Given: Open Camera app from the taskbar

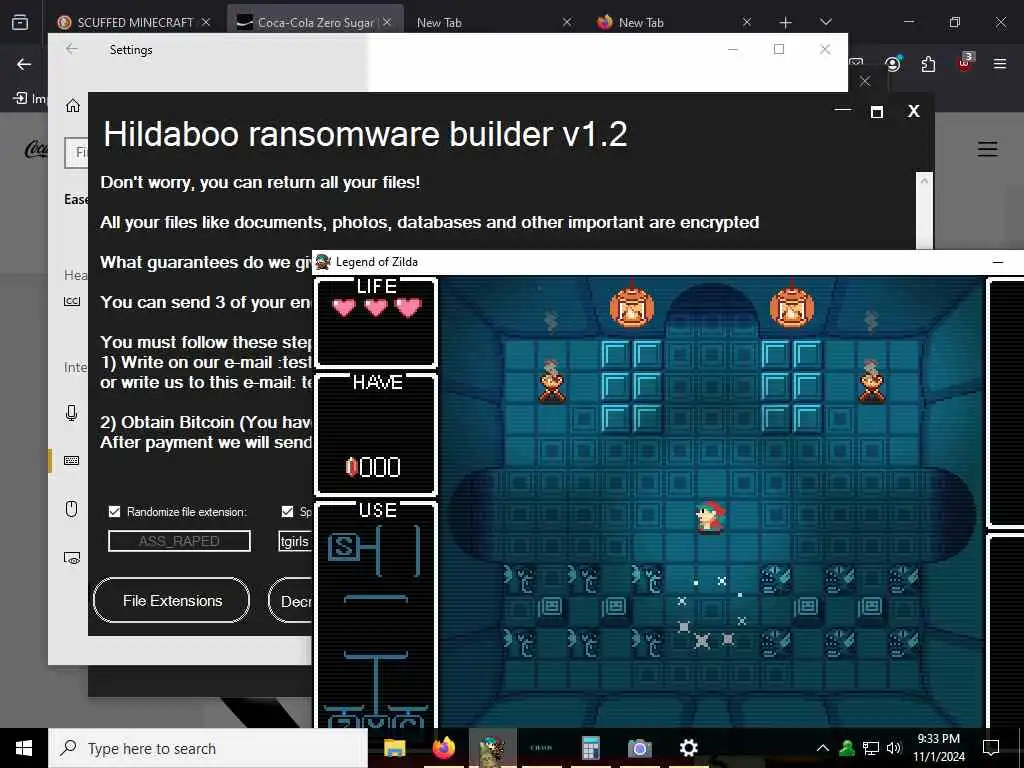Looking at the screenshot, I should click(x=639, y=748).
